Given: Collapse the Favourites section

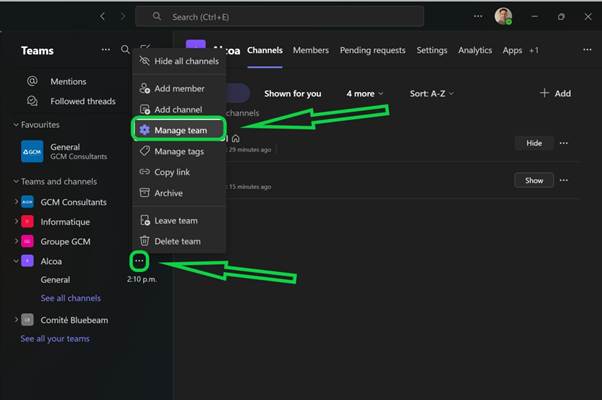Looking at the screenshot, I should tap(16, 125).
